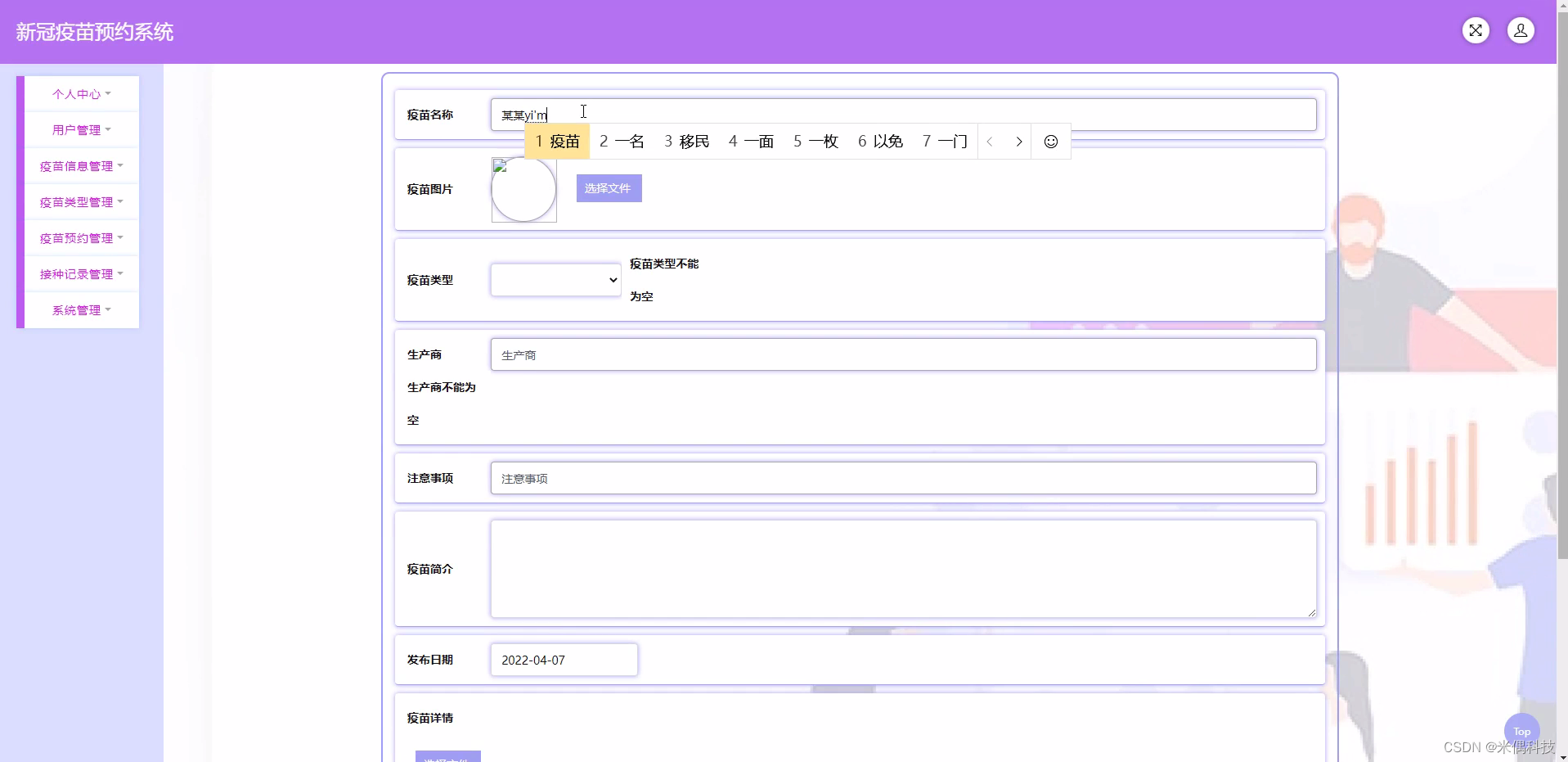
Task: Click the 疫苗类型不能为空 validation message
Action: pyautogui.click(x=664, y=280)
